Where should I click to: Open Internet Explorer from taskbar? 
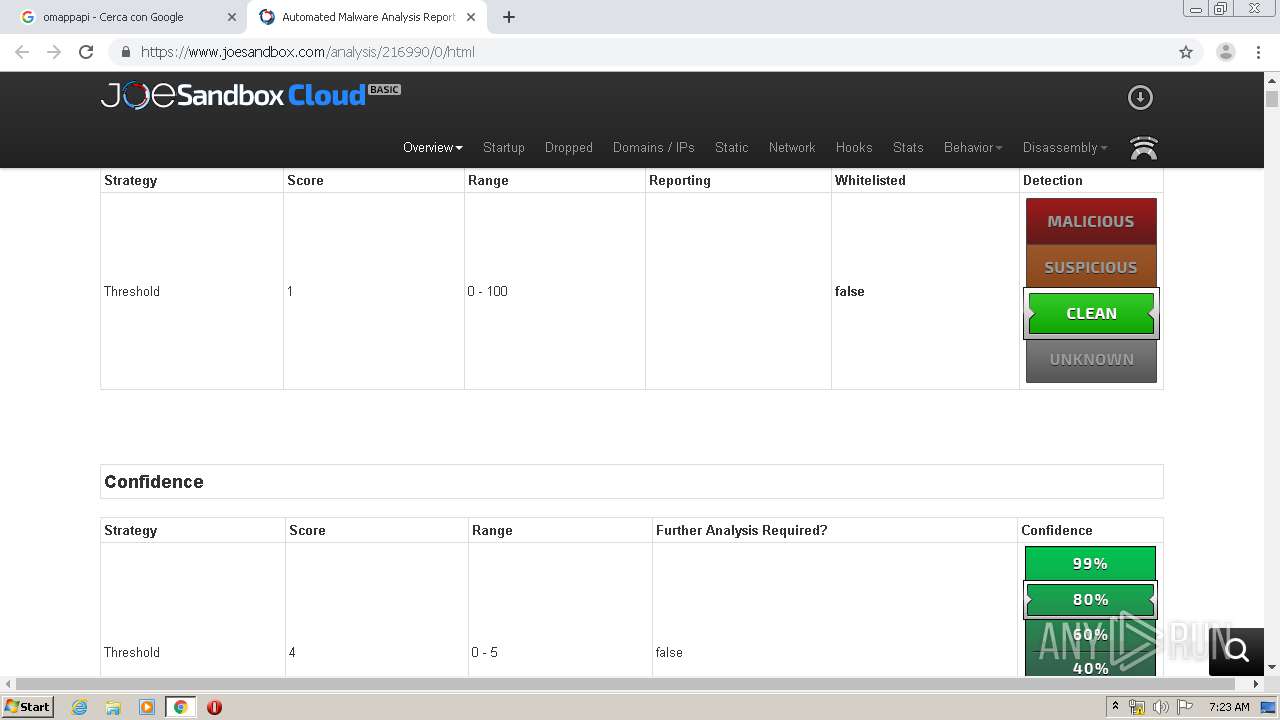pos(80,707)
